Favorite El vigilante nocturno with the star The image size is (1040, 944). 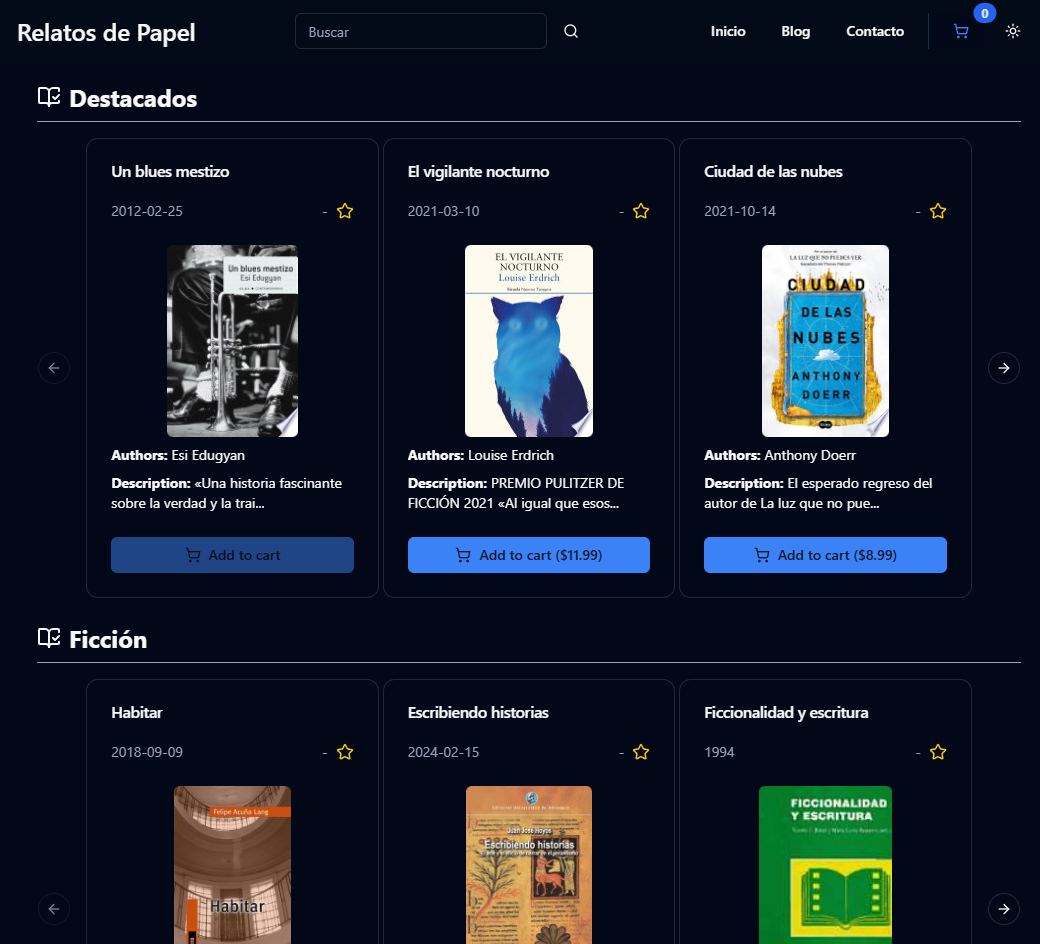(x=641, y=211)
